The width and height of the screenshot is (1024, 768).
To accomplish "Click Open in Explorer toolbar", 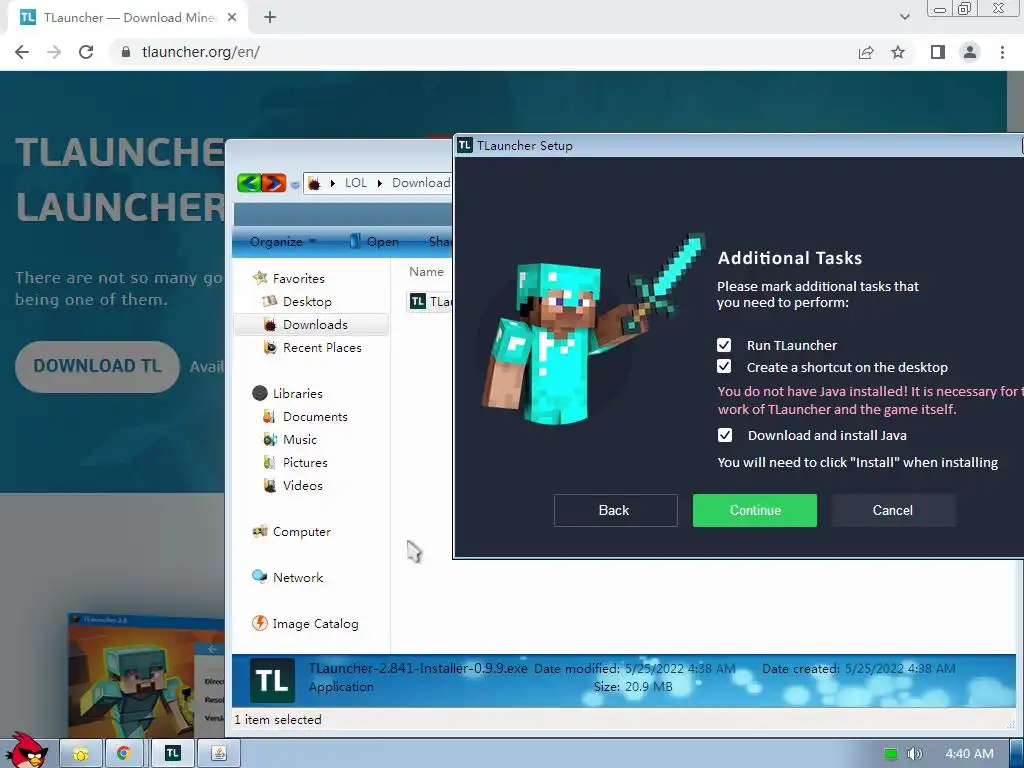I will (374, 242).
